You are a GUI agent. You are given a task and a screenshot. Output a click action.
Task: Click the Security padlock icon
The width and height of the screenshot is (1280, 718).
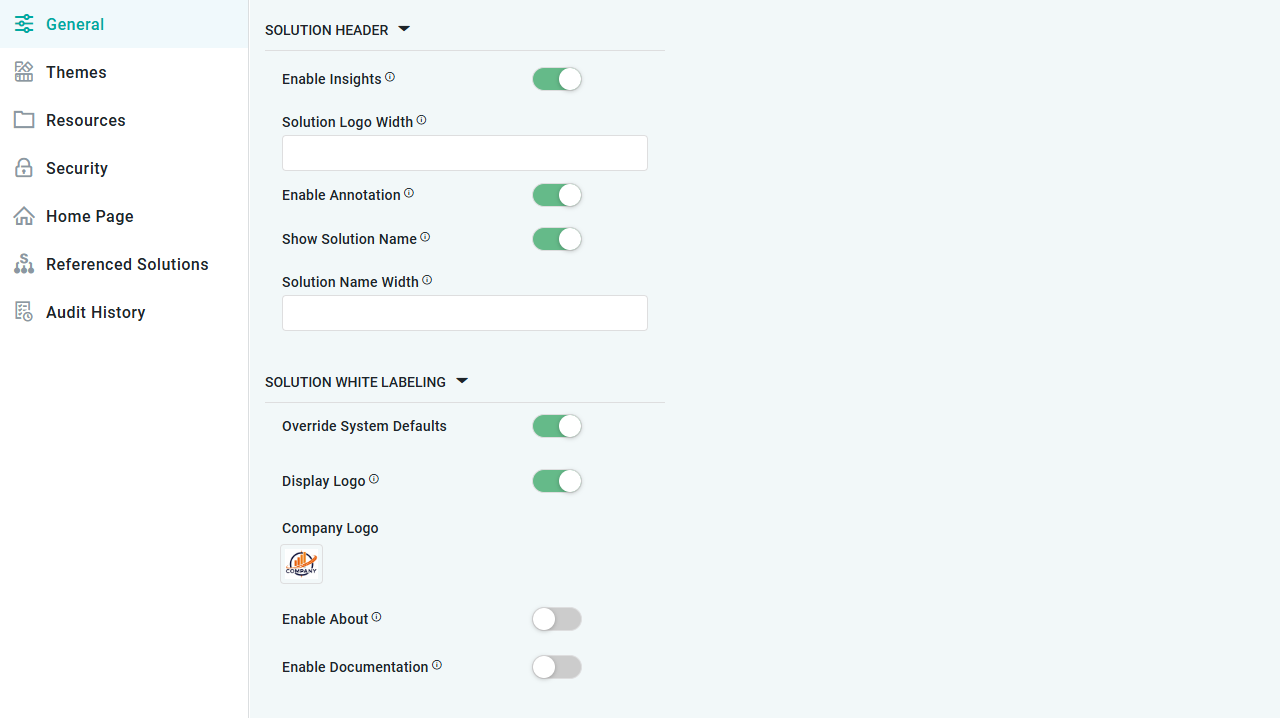coord(24,168)
